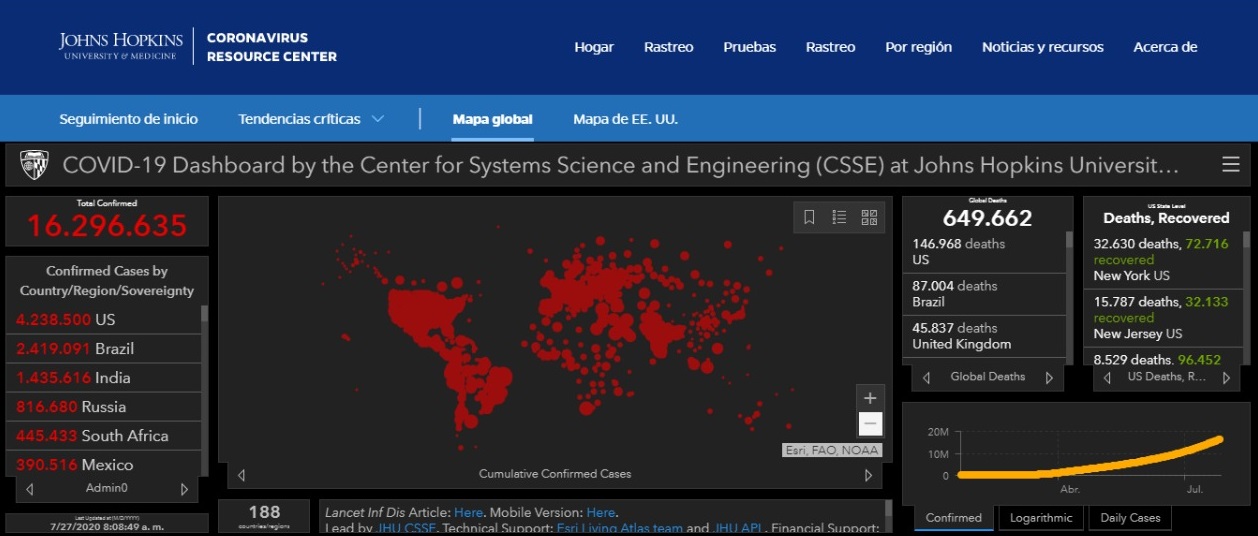1258x536 pixels.
Task: Open the basemap gallery grid icon
Action: [869, 217]
